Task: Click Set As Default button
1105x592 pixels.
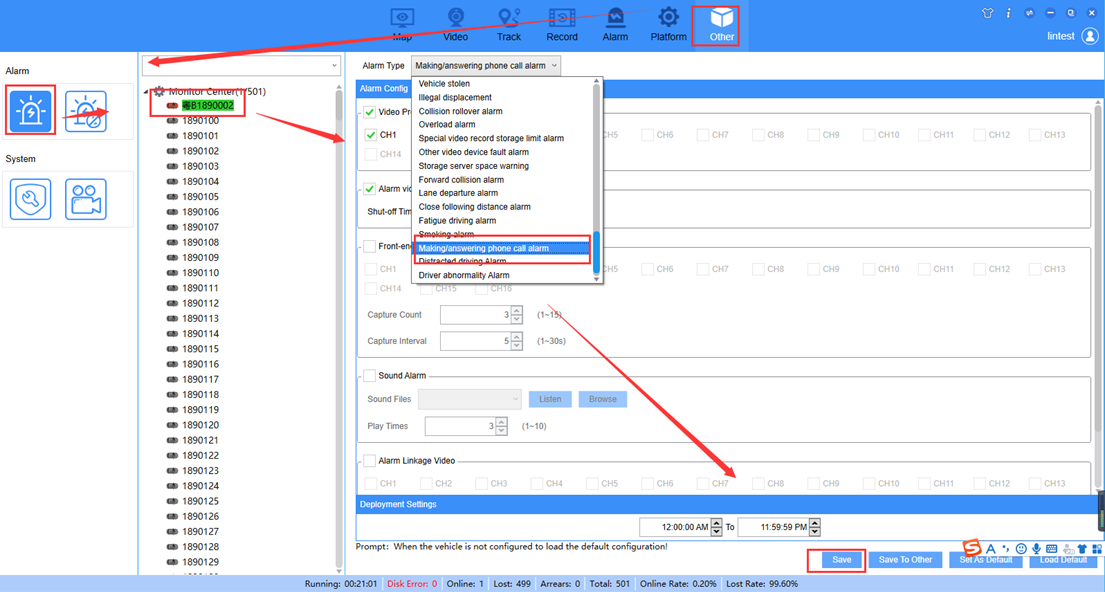Action: (985, 560)
